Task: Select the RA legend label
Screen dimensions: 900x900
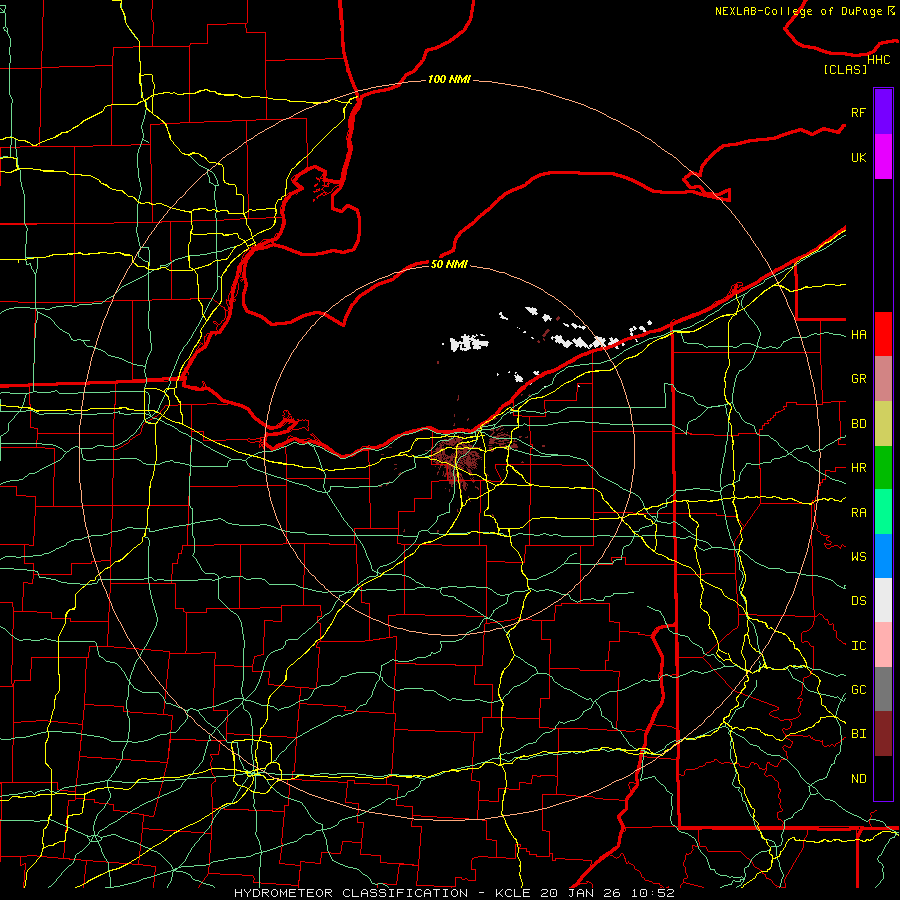Action: tap(858, 513)
